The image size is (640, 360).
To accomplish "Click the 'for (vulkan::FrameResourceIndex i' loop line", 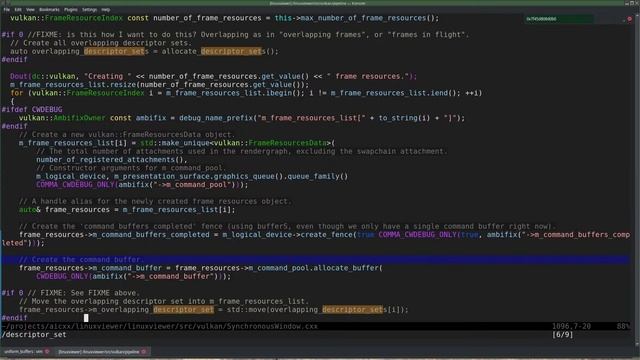I will click(x=246, y=93).
